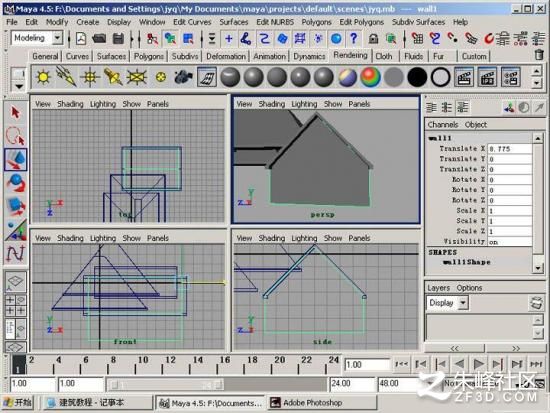Click the trash can shelf icon
The width and height of the screenshot is (550, 413).
pos(538,54)
